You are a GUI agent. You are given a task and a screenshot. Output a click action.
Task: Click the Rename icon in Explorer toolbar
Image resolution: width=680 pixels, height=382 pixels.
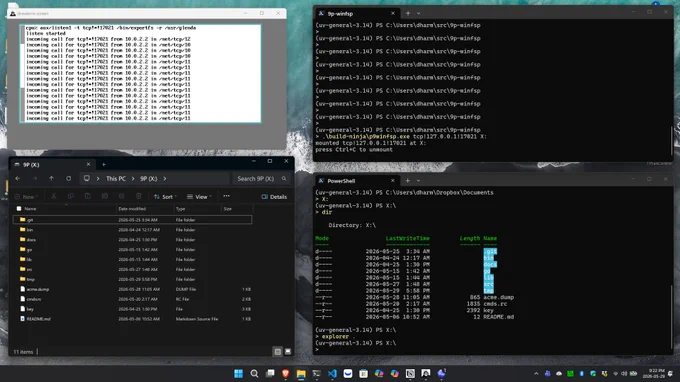(x=105, y=196)
